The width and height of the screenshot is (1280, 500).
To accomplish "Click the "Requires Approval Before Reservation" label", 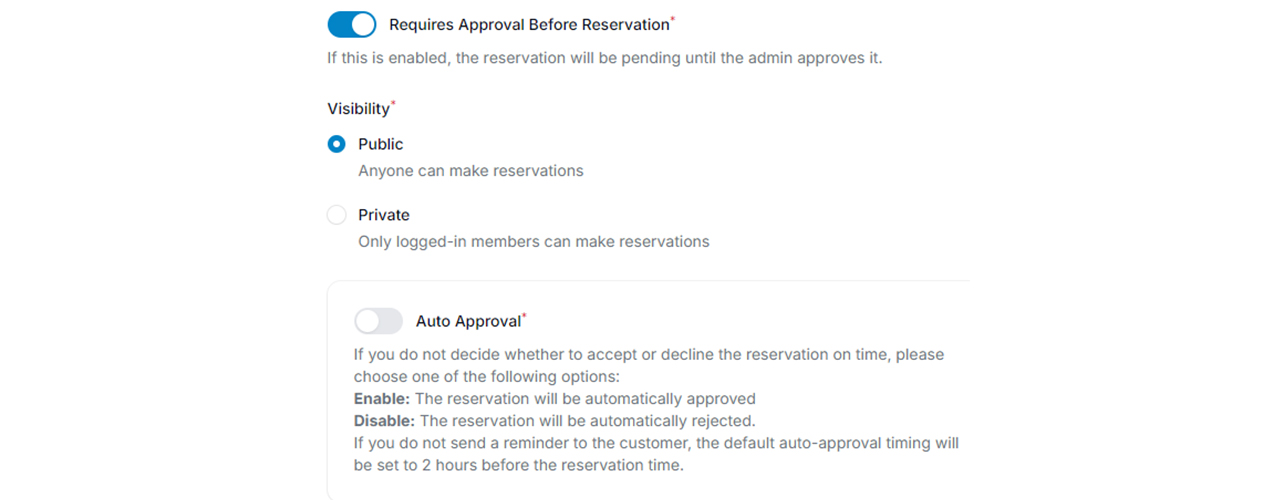I will [x=528, y=24].
